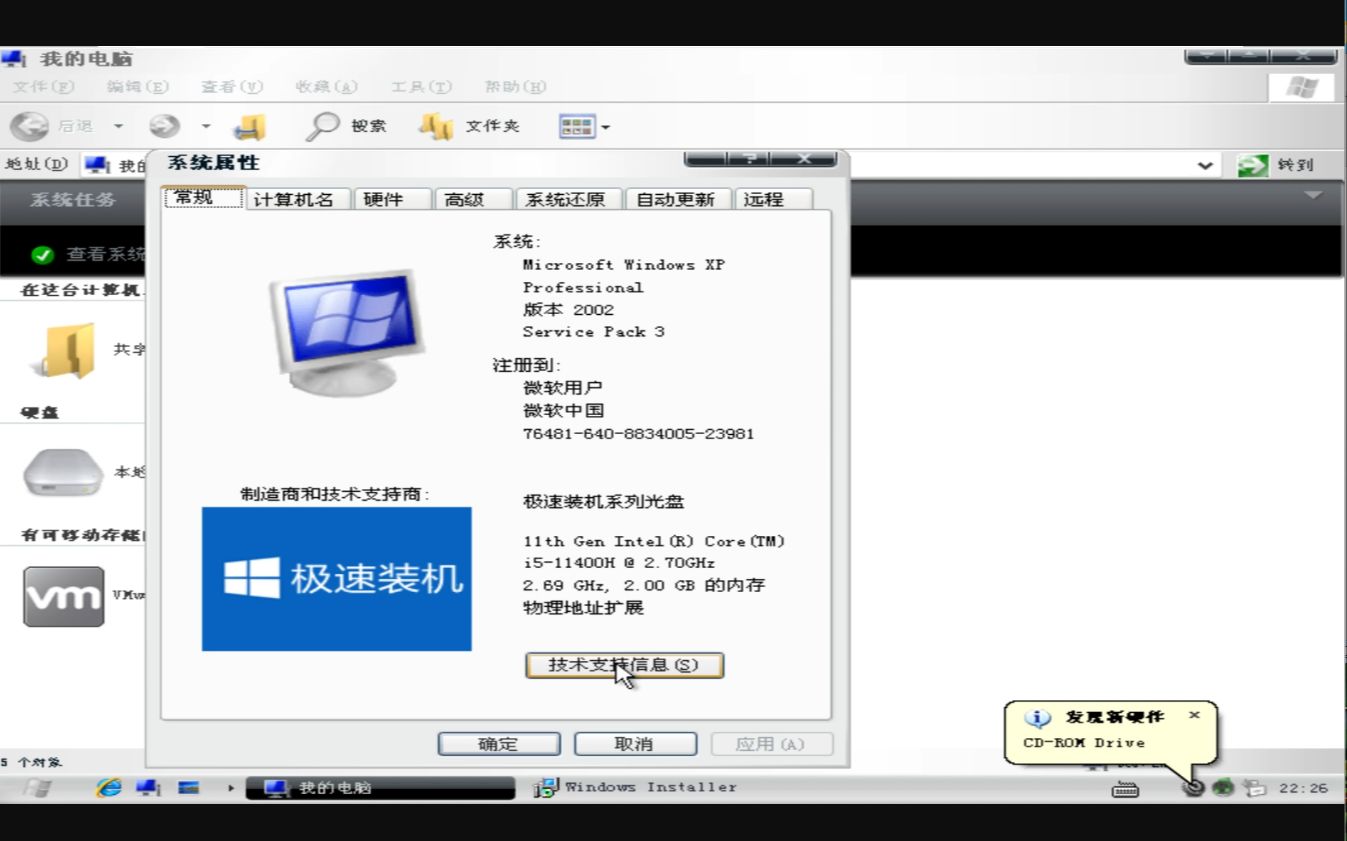This screenshot has height=841, width=1347.
Task: Click the 转到 Go button
Action: [x=1276, y=165]
